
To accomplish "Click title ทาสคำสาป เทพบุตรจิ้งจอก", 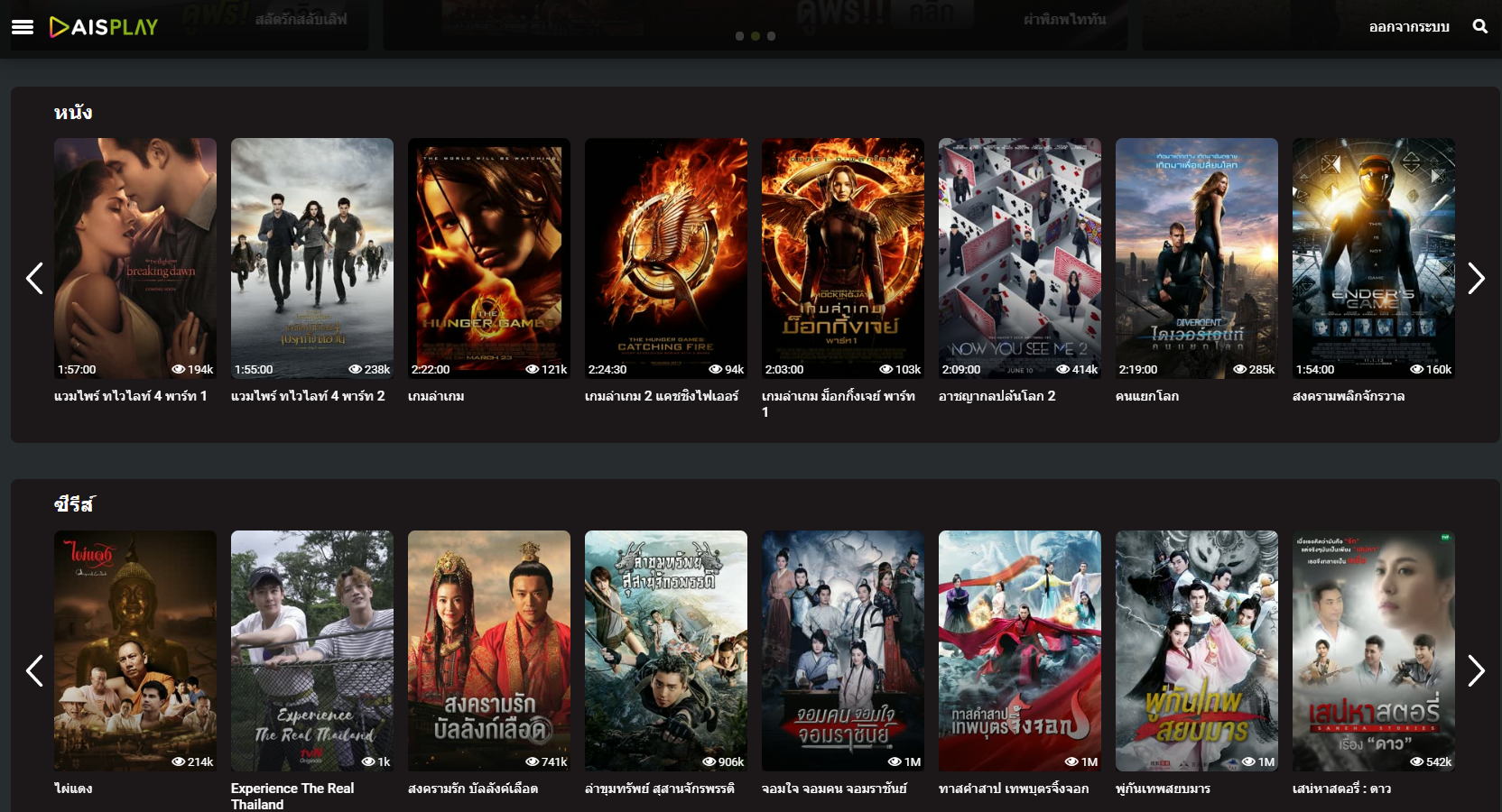I will coord(1014,789).
